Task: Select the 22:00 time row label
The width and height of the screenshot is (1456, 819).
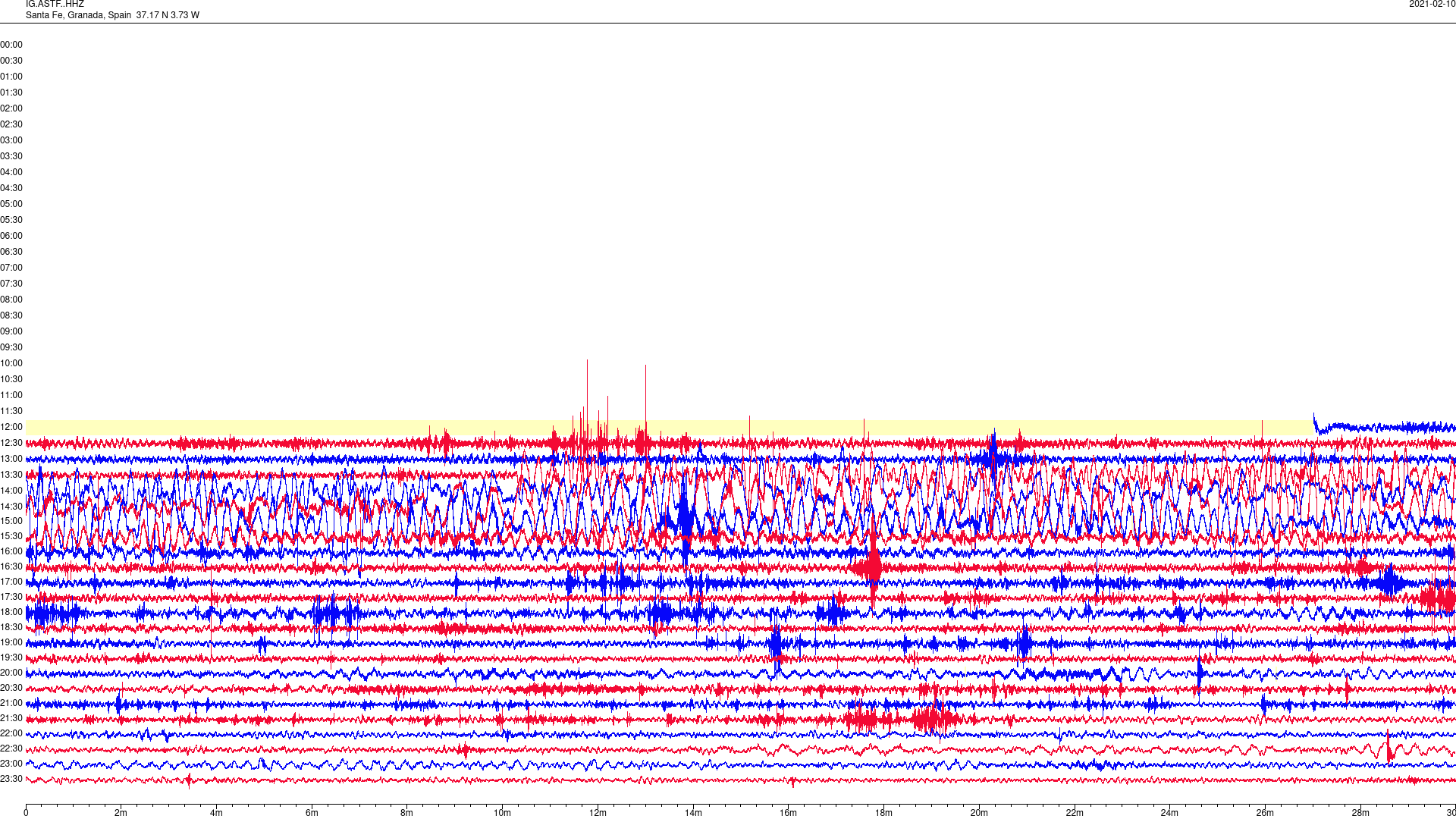Action: pos(11,733)
